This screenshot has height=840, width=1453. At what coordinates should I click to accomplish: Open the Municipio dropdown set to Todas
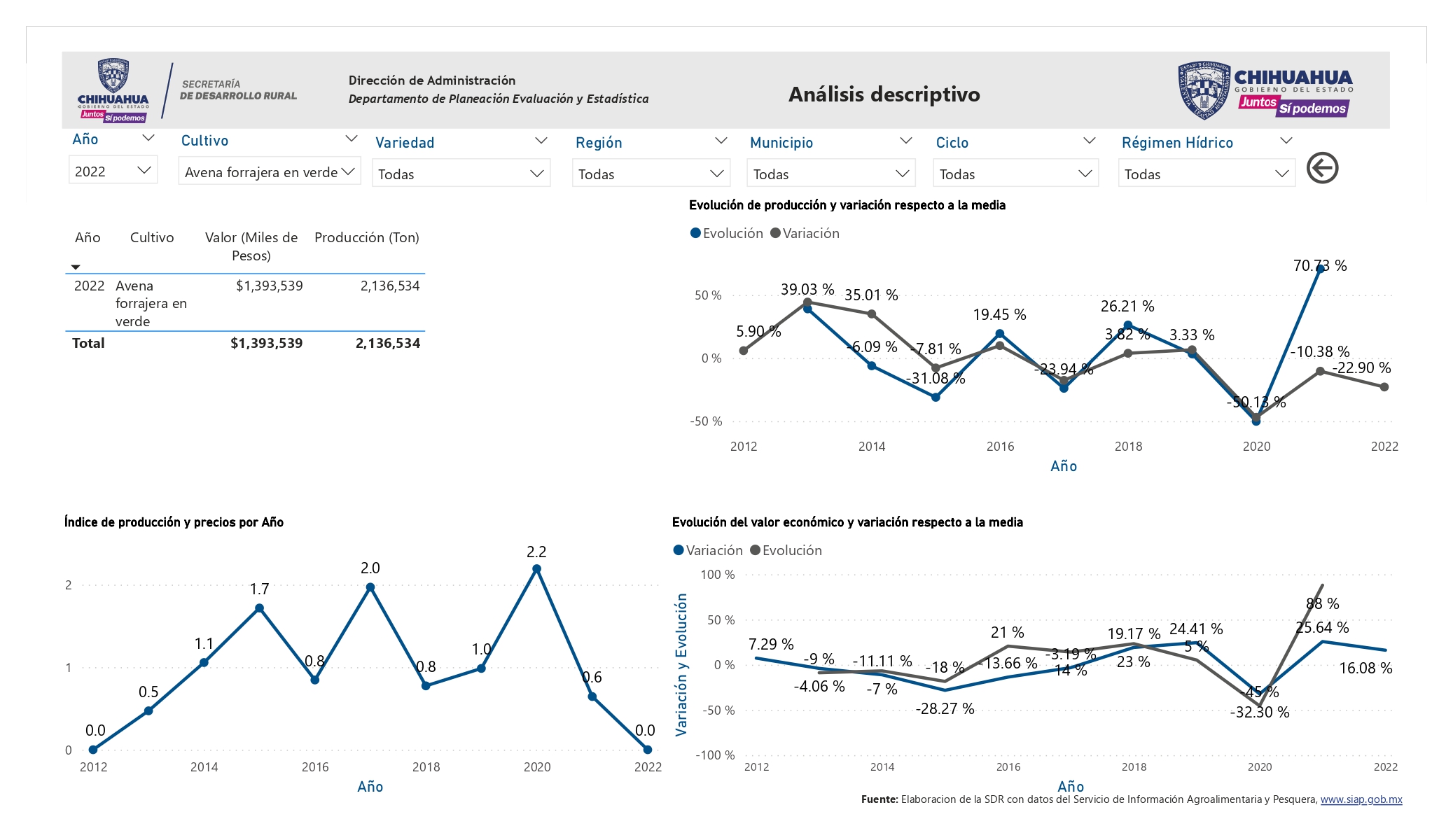point(831,174)
